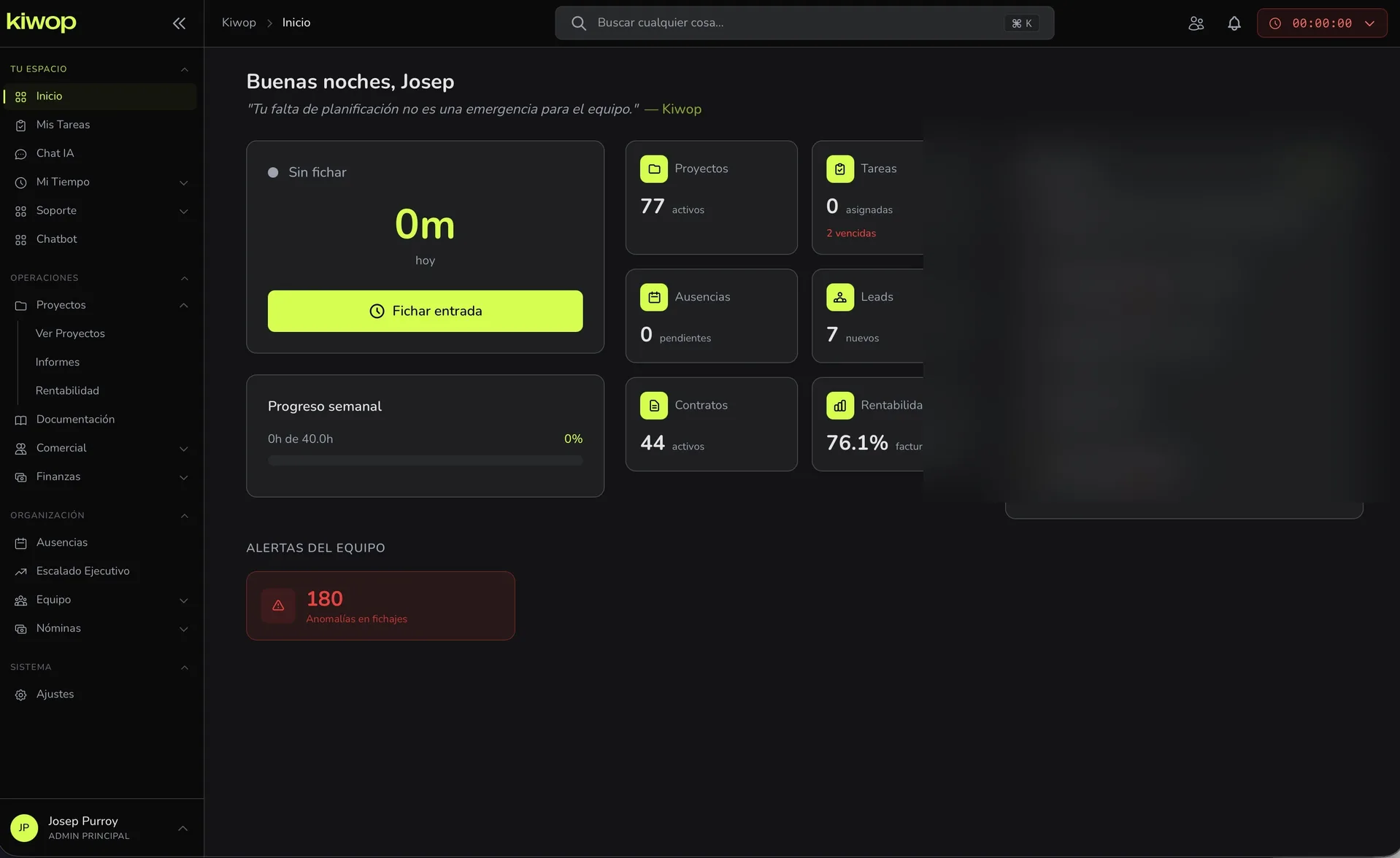Expand the Mi Tiempo submenu
Image resolution: width=1400 pixels, height=858 pixels.
pos(184,182)
